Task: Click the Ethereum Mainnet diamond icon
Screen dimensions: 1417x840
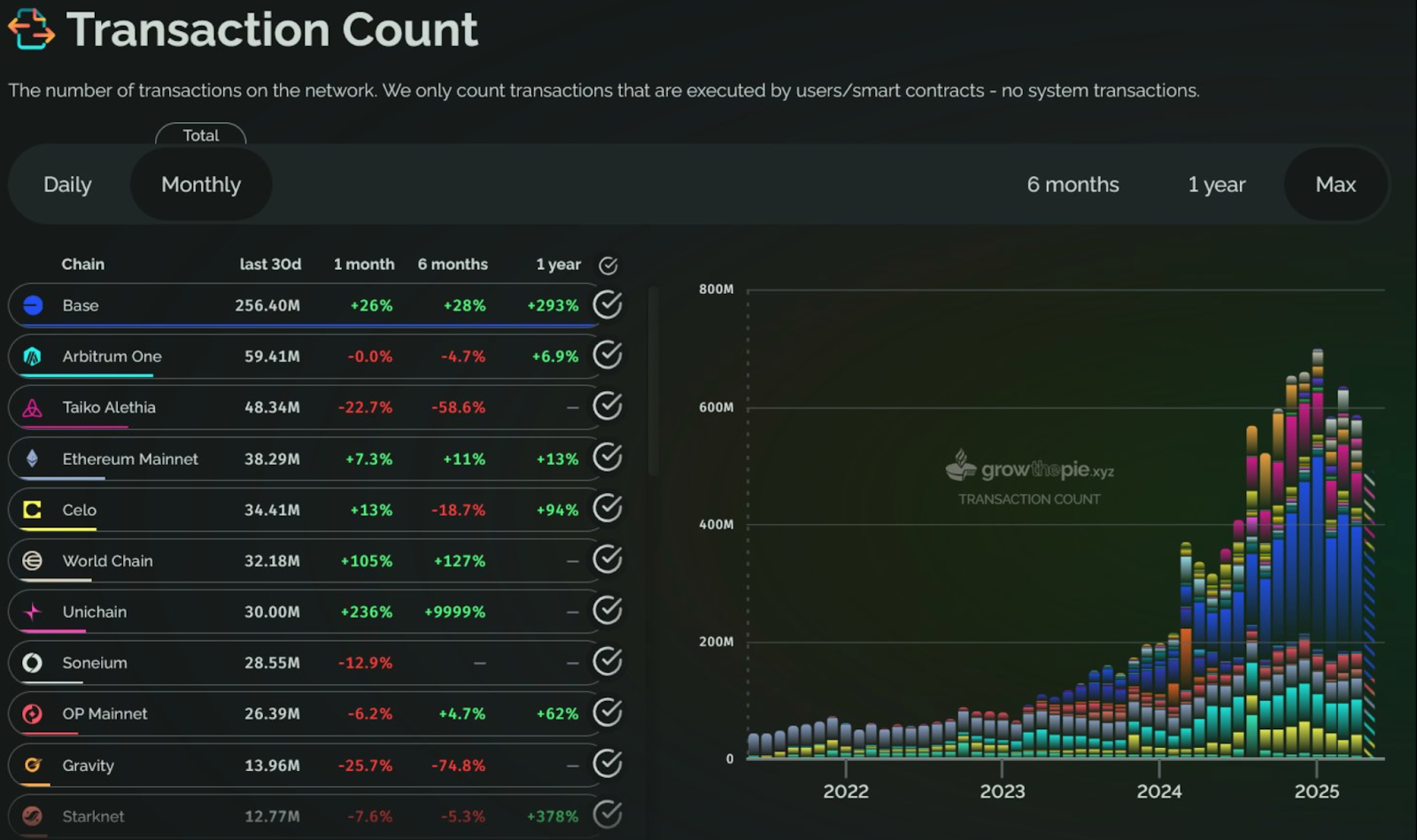Action: [x=33, y=459]
